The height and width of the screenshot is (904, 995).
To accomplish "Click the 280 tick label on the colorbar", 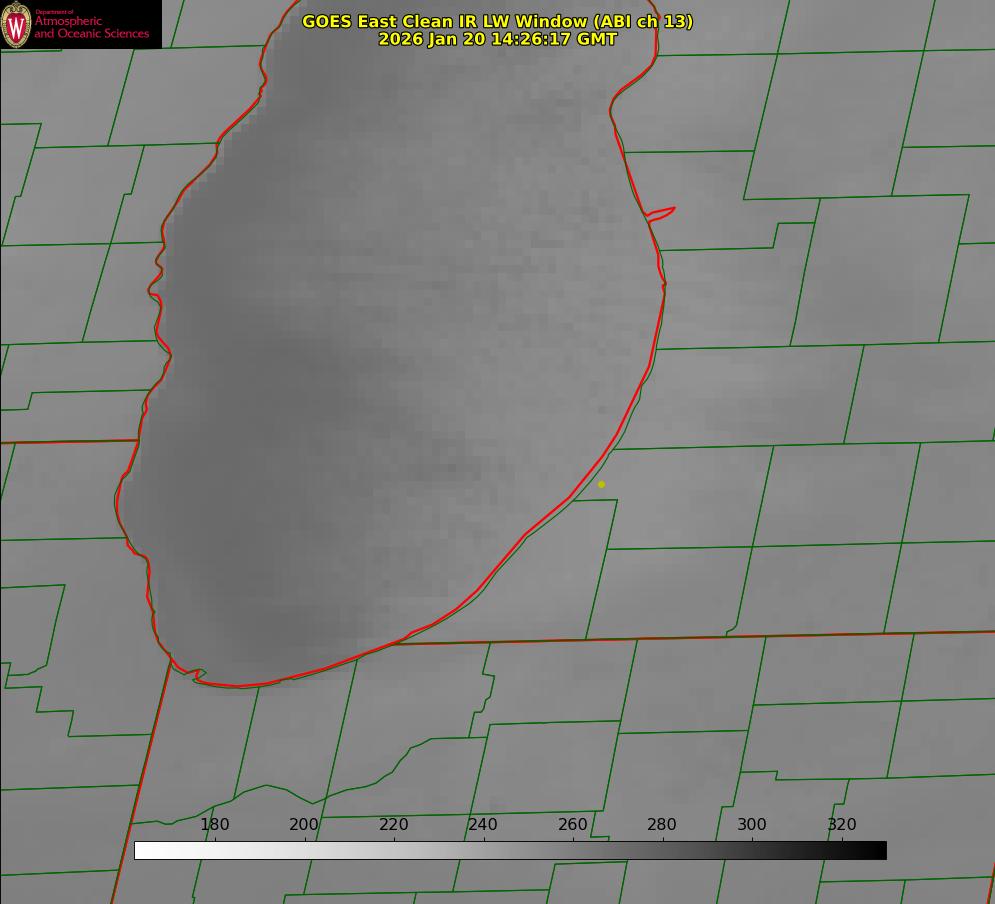I will pyautogui.click(x=662, y=825).
